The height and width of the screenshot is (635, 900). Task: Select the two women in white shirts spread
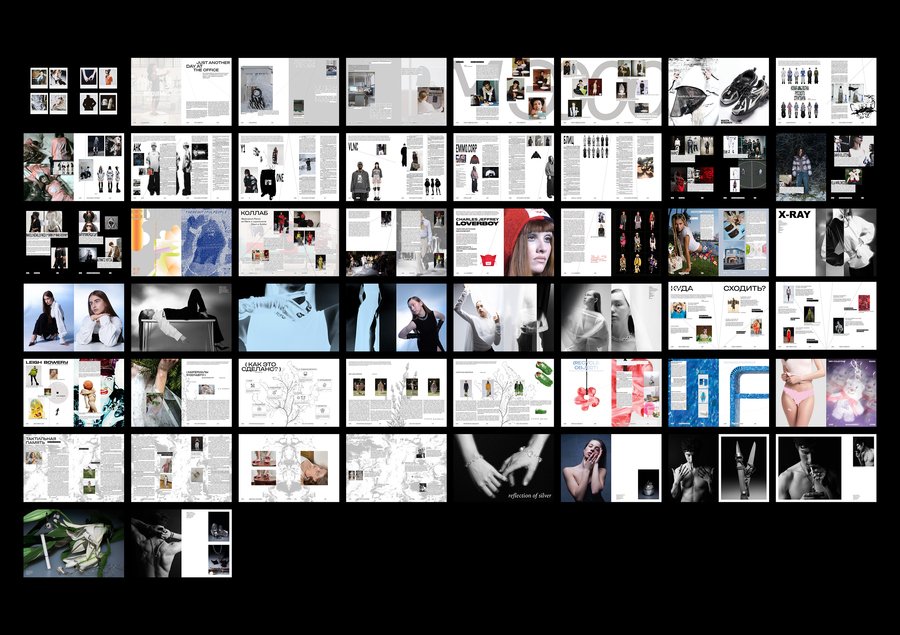pyautogui.click(x=73, y=317)
